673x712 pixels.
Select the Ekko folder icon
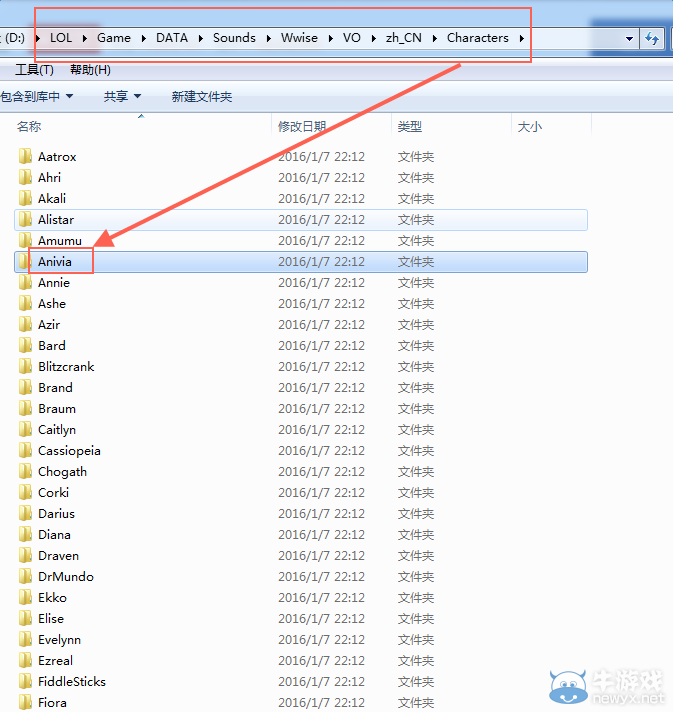[x=25, y=598]
